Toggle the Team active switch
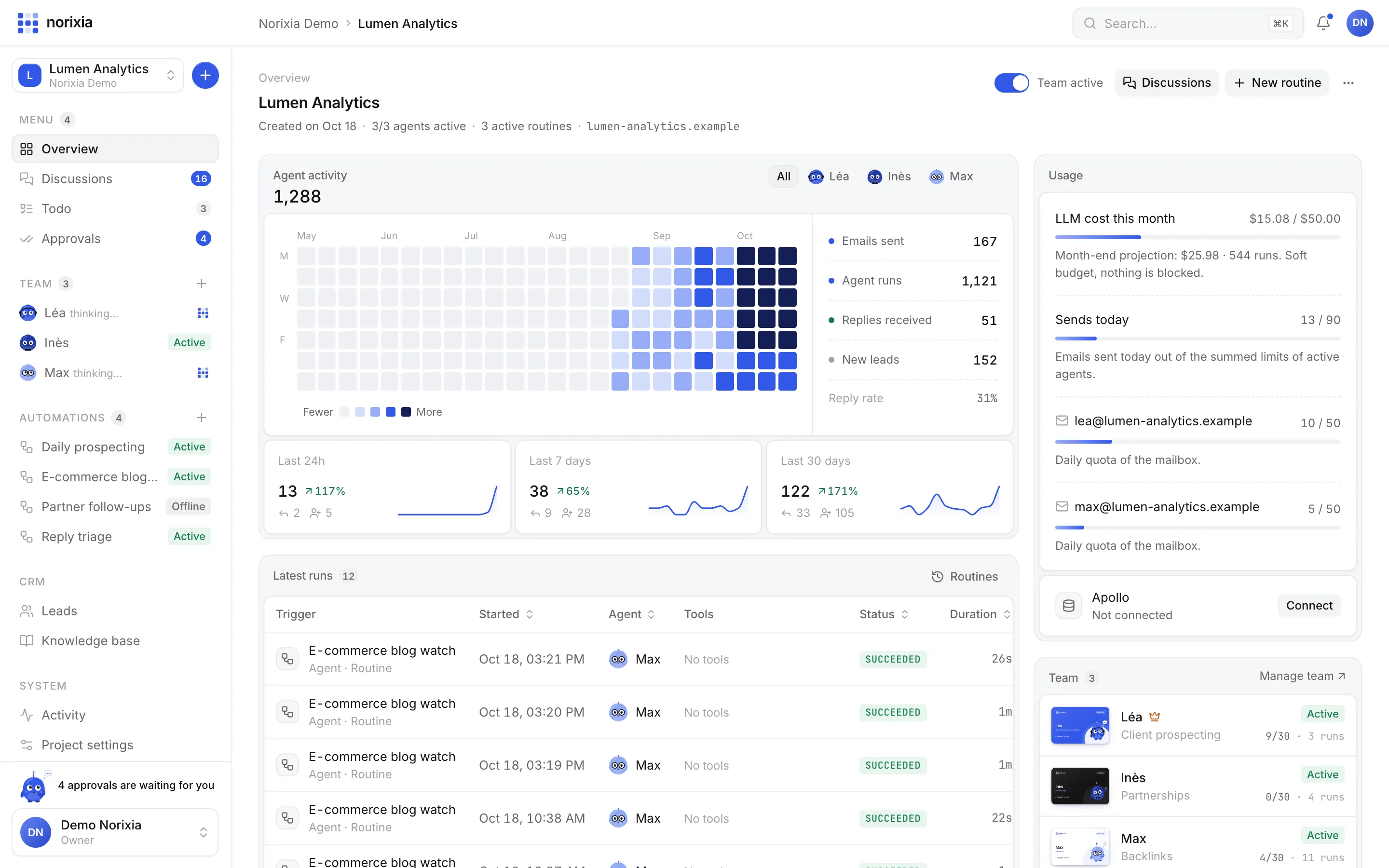1389x868 pixels. [1011, 82]
